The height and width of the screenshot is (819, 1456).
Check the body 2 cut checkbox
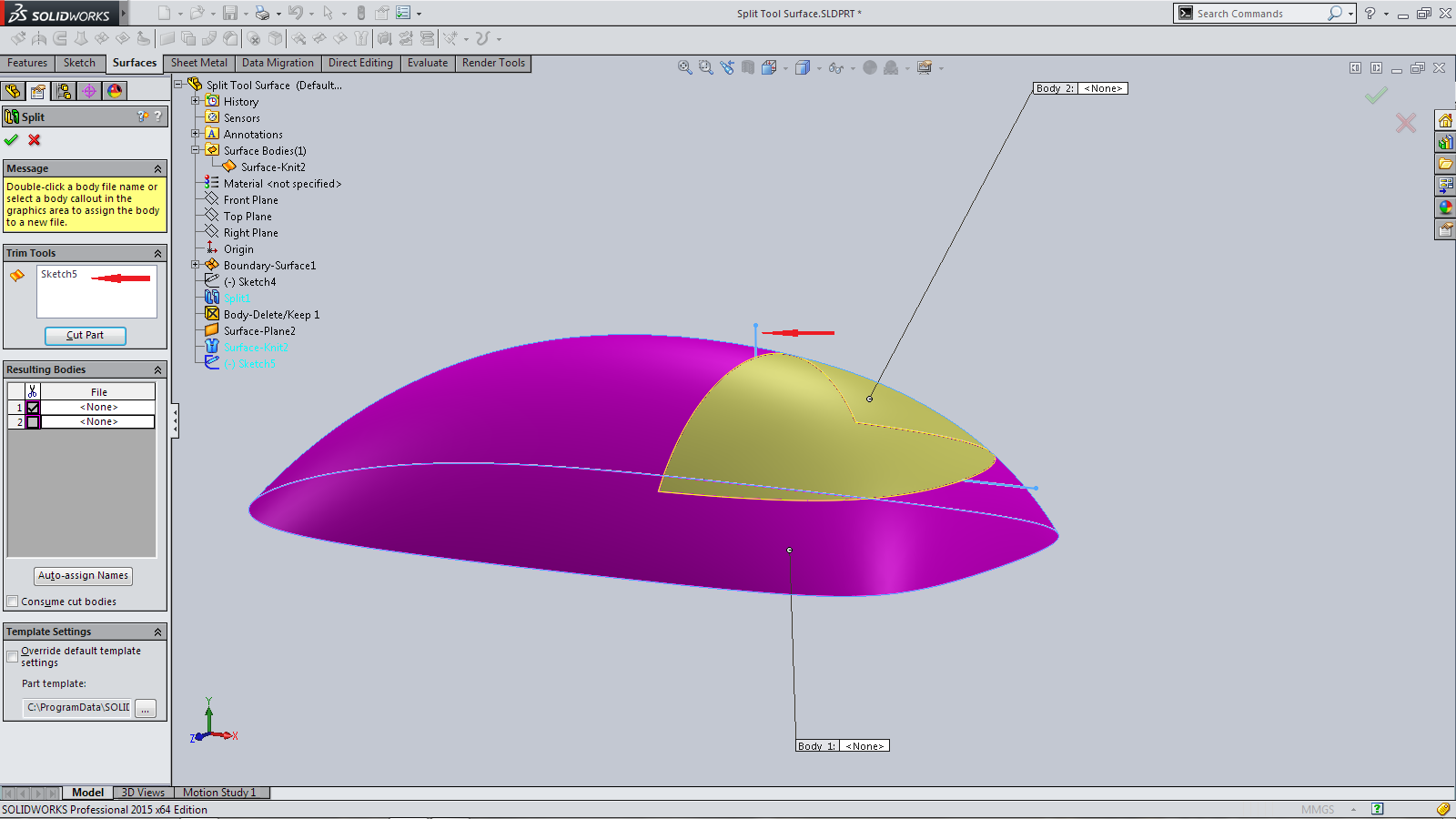(33, 422)
